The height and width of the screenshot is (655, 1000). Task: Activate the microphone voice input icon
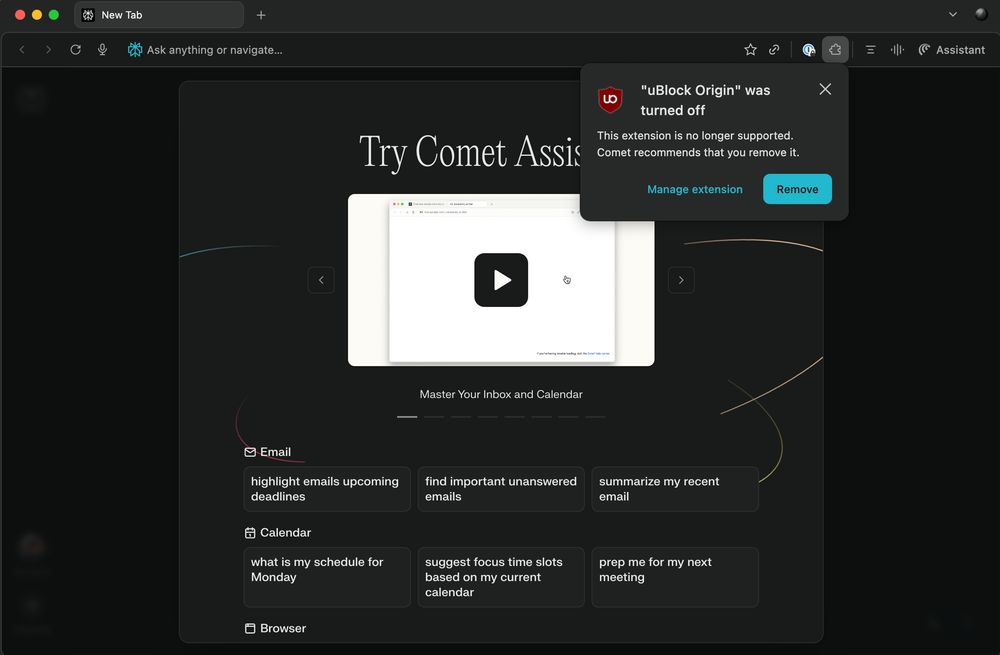coord(102,50)
